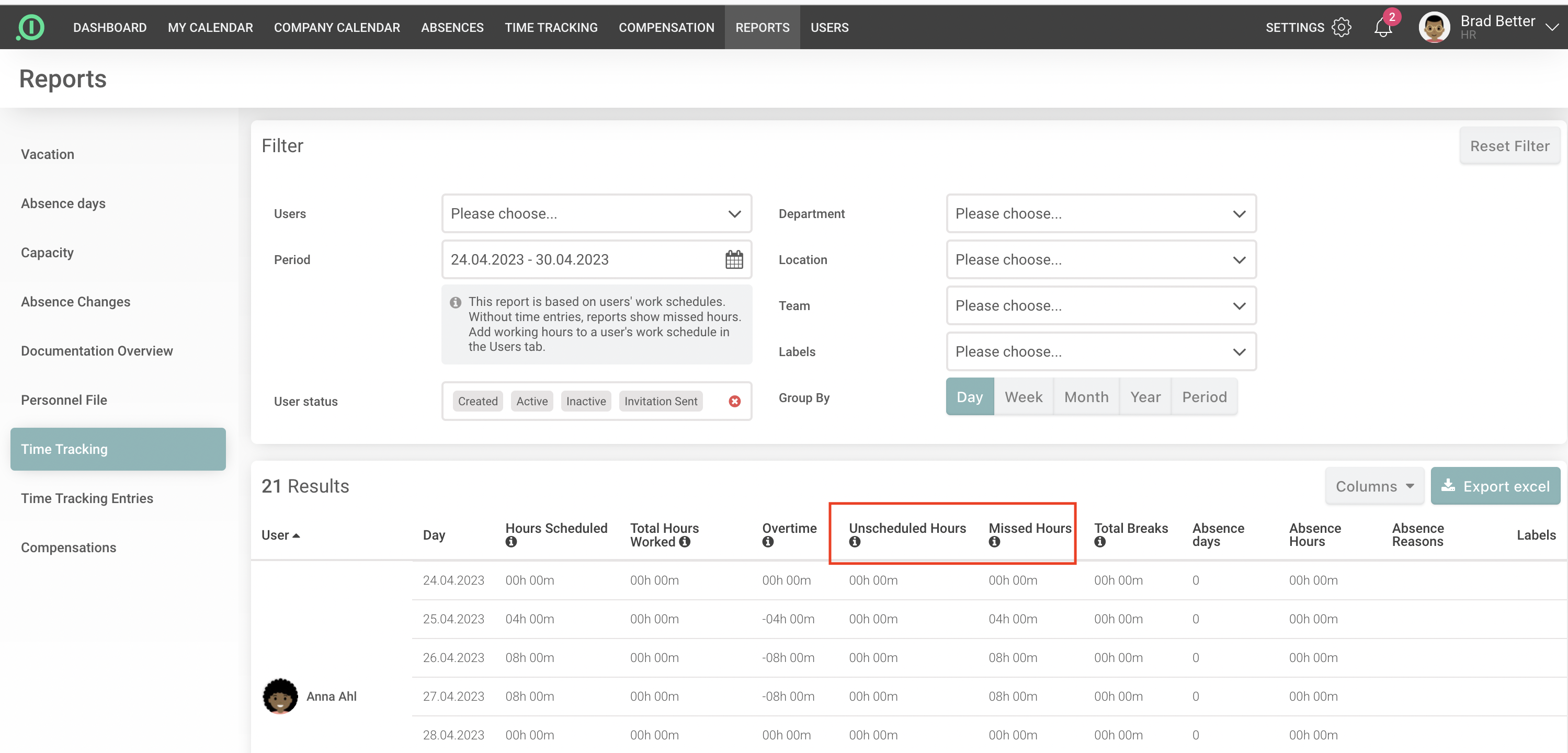1568x753 pixels.
Task: Go to Time Tracking nav tab
Action: 551,27
